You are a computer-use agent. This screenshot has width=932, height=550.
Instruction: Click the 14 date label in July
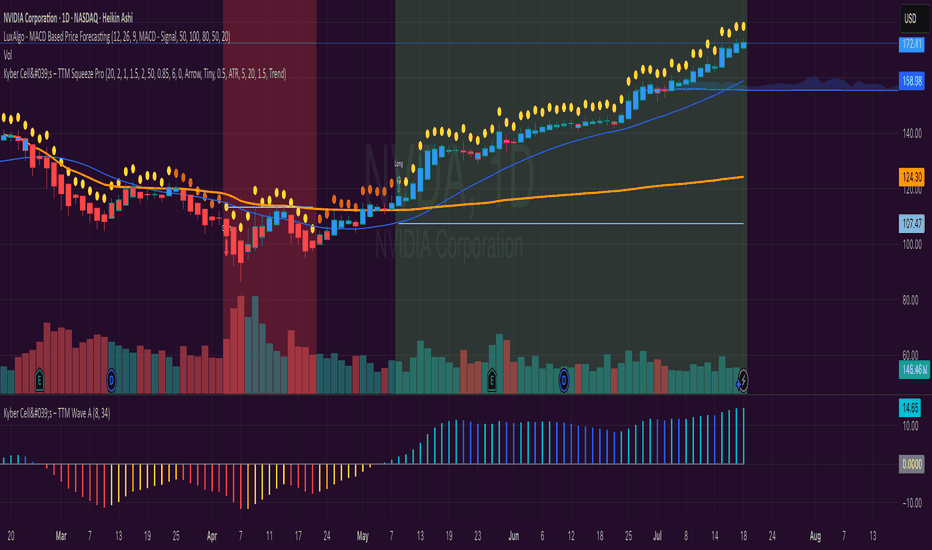[x=714, y=536]
